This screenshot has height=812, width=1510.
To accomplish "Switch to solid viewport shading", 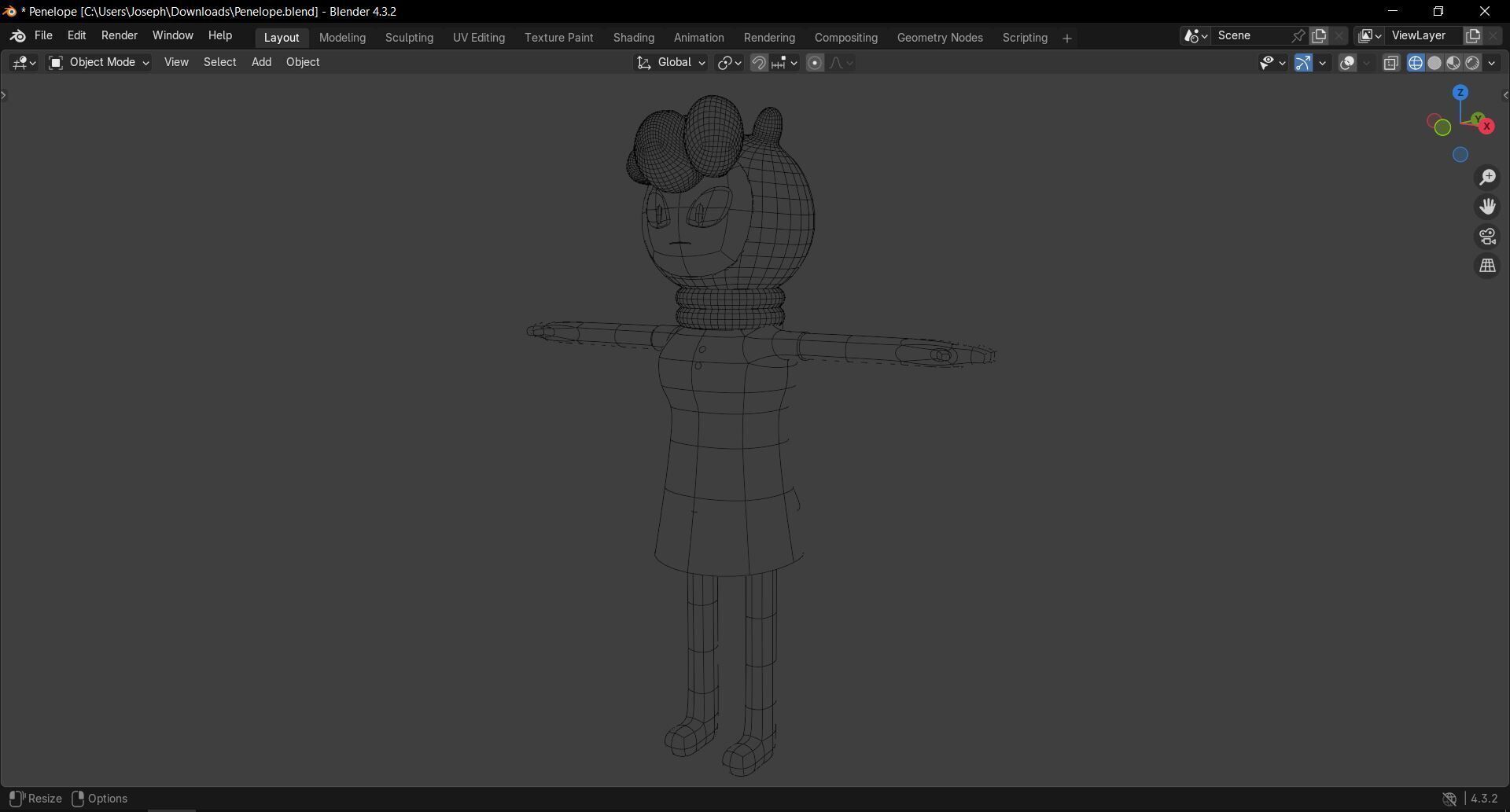I will [x=1434, y=63].
